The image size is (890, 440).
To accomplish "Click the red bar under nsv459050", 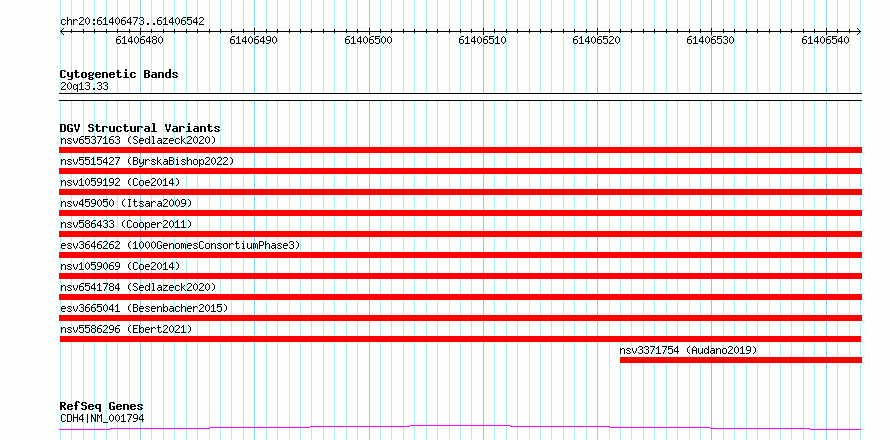I will (x=460, y=213).
